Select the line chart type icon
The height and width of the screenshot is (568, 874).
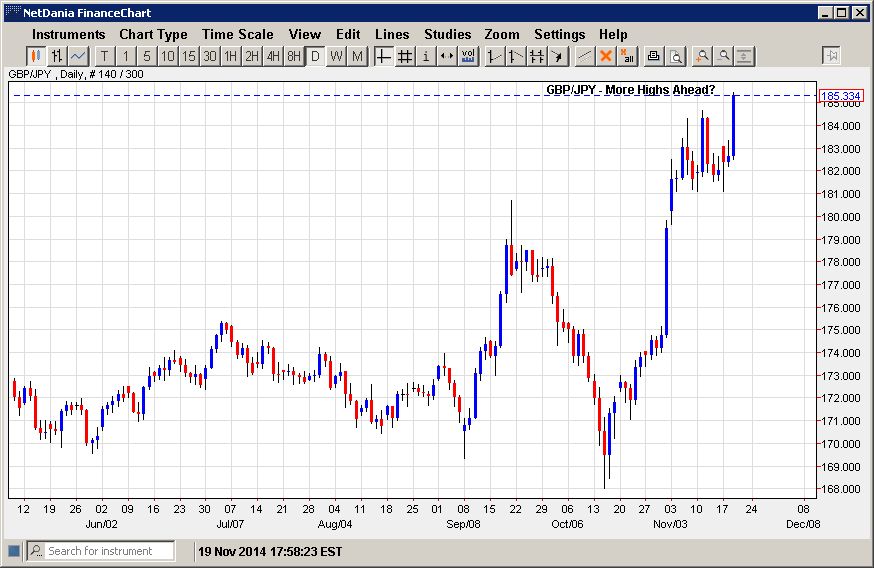tap(78, 56)
